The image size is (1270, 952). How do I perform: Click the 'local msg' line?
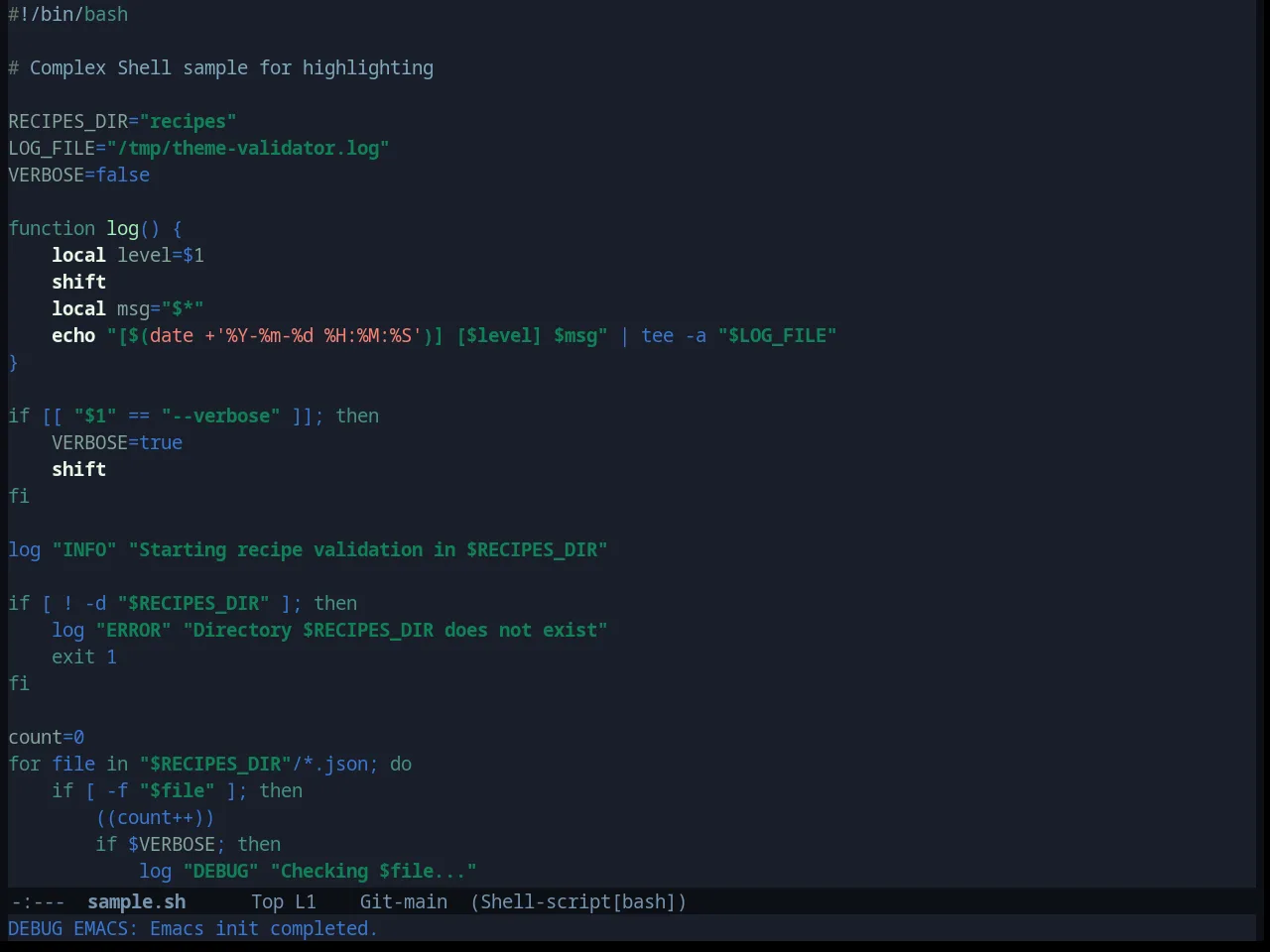click(128, 308)
